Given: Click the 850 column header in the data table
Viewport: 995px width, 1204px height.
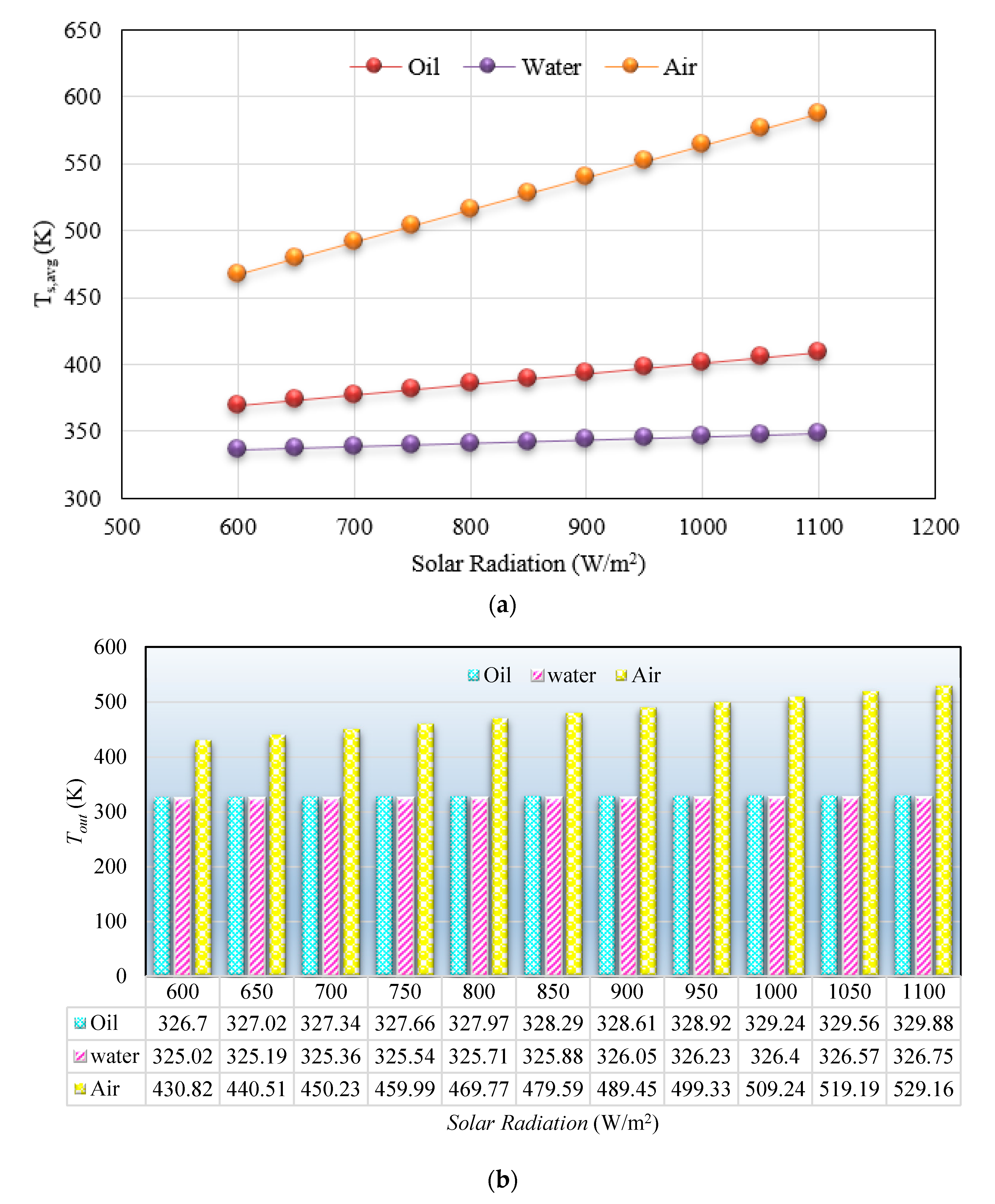Looking at the screenshot, I should (552, 991).
